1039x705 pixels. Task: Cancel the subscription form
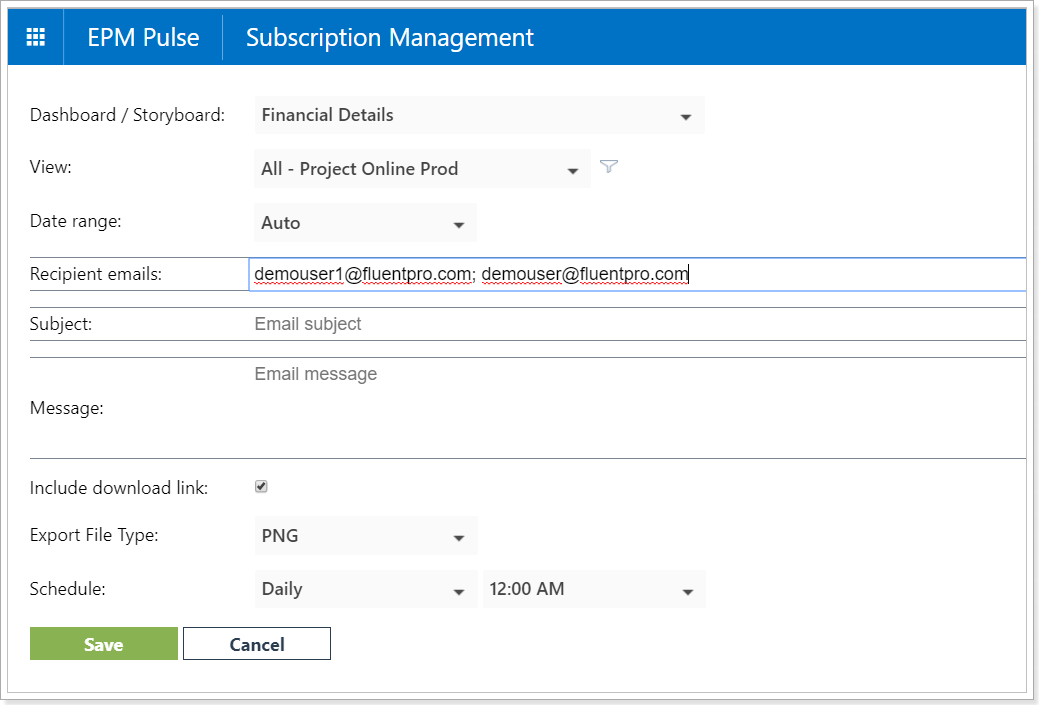coord(257,644)
